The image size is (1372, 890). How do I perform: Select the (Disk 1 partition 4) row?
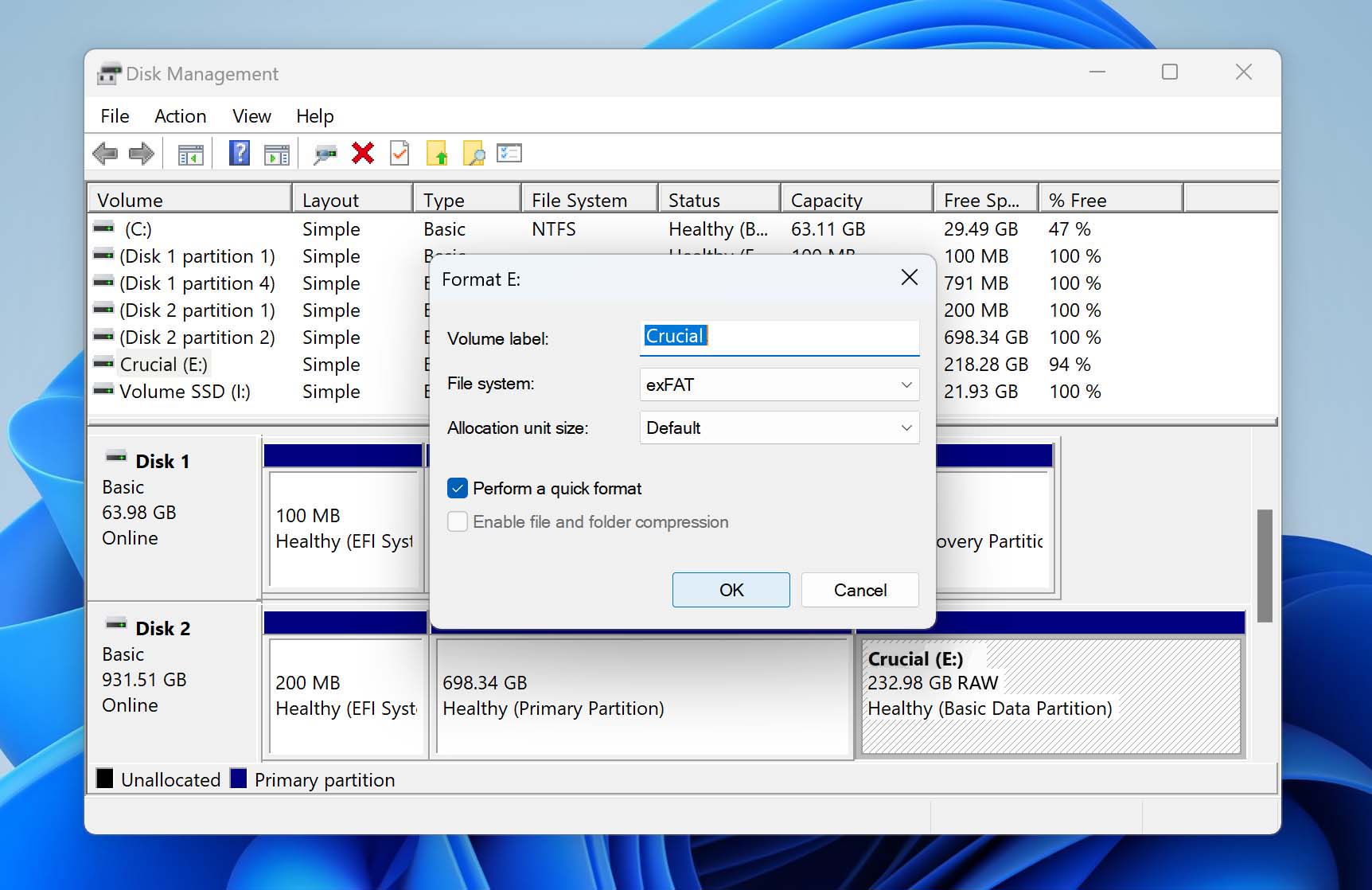coord(197,283)
